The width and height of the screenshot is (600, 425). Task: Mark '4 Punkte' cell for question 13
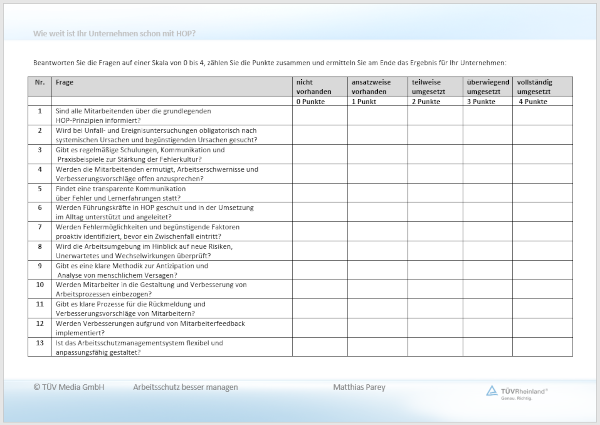(x=544, y=345)
